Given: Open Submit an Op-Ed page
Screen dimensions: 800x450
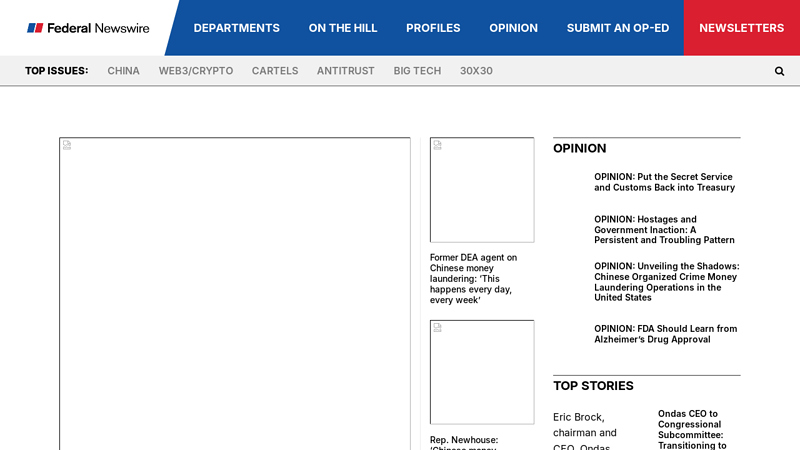Looking at the screenshot, I should pyautogui.click(x=618, y=28).
